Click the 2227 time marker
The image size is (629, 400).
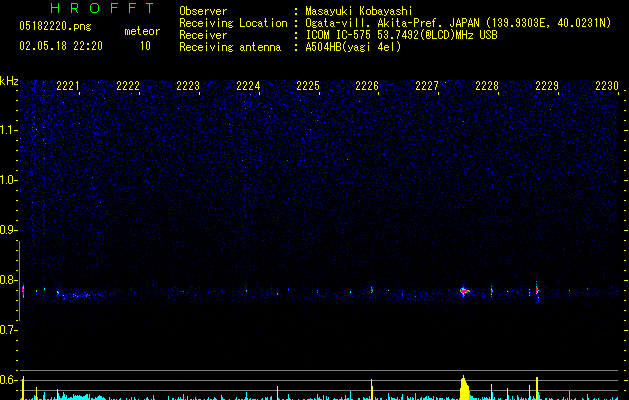click(427, 86)
